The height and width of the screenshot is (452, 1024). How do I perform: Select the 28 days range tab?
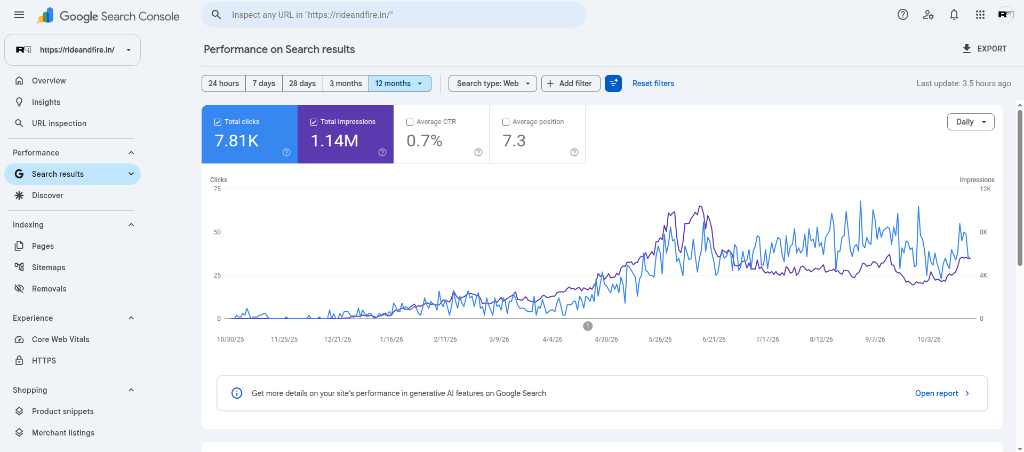tap(302, 84)
